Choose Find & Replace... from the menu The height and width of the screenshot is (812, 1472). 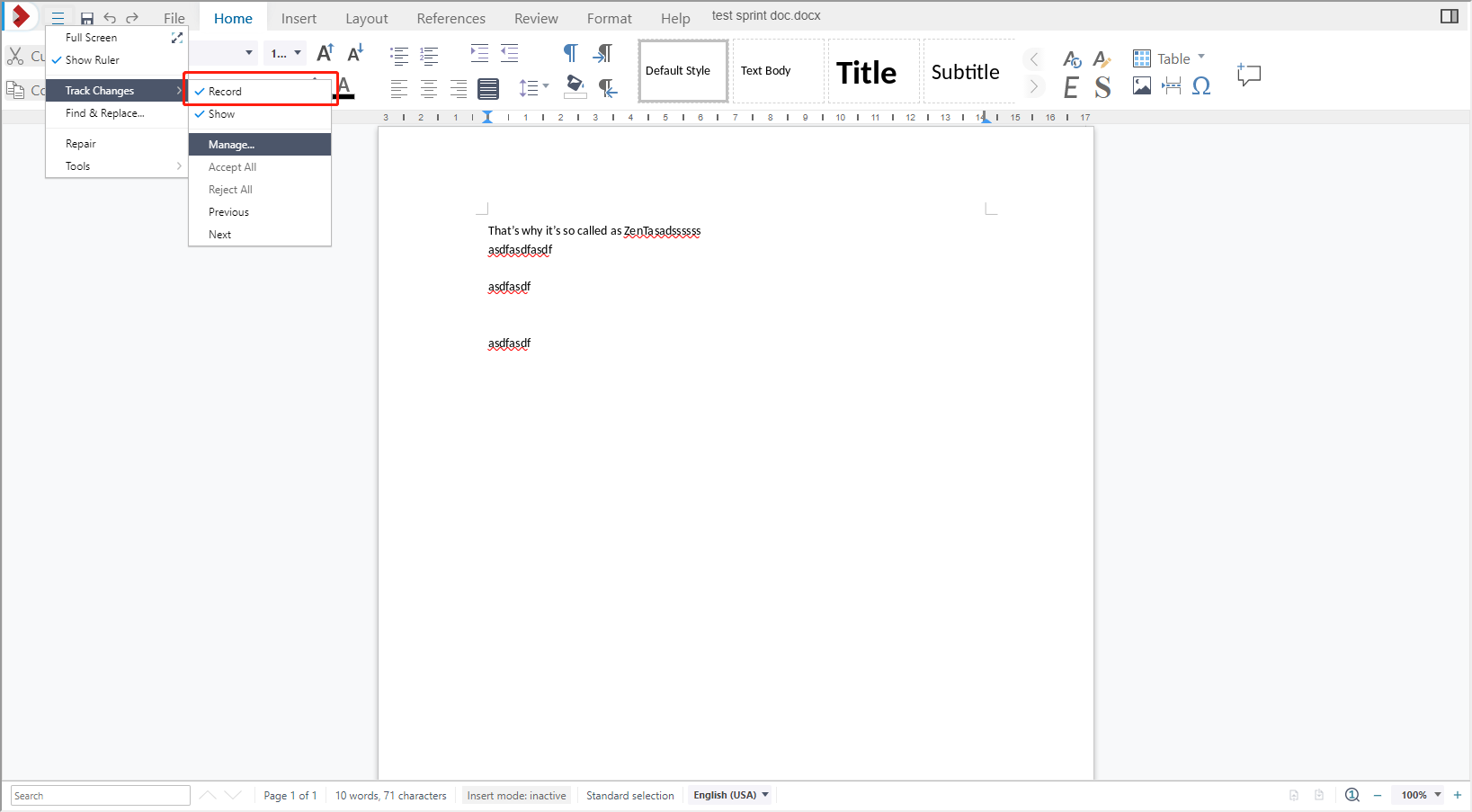[105, 113]
